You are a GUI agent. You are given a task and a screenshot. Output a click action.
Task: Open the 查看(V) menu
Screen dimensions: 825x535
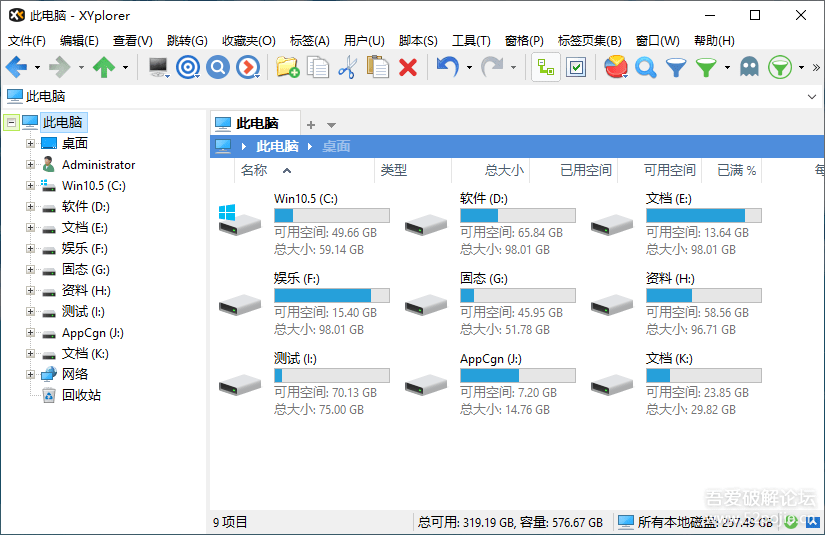tap(133, 41)
